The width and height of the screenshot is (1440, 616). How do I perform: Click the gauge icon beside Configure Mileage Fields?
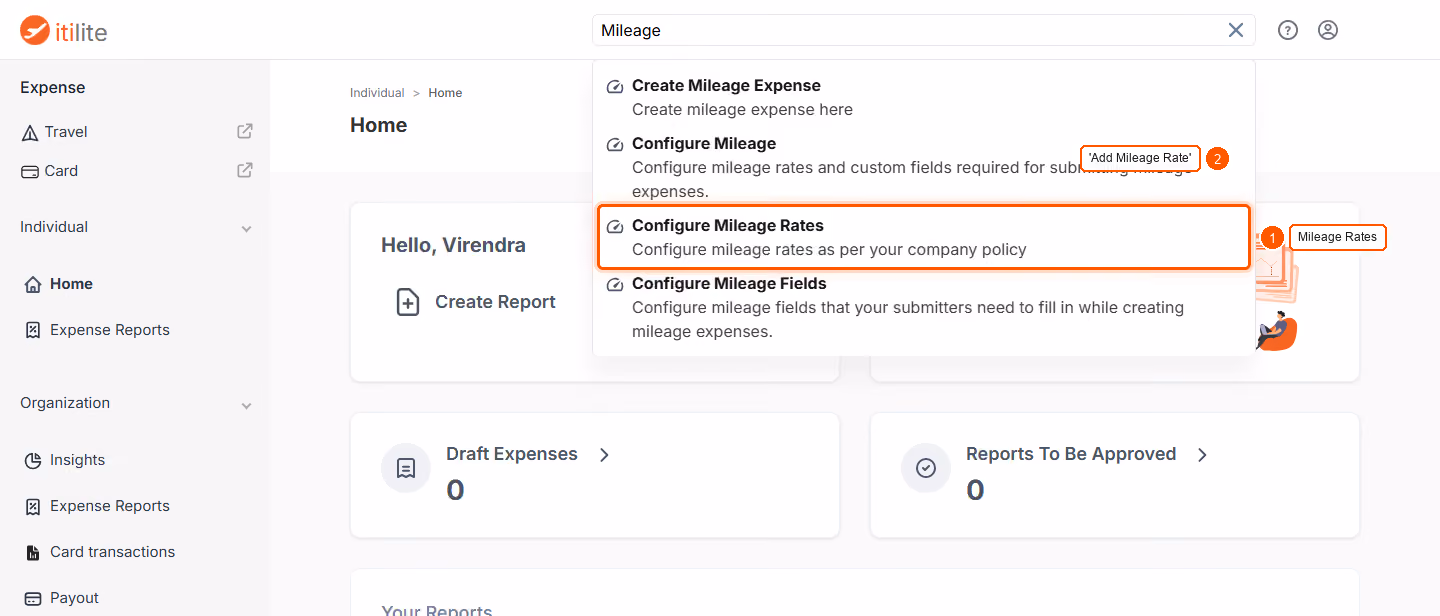pos(615,285)
